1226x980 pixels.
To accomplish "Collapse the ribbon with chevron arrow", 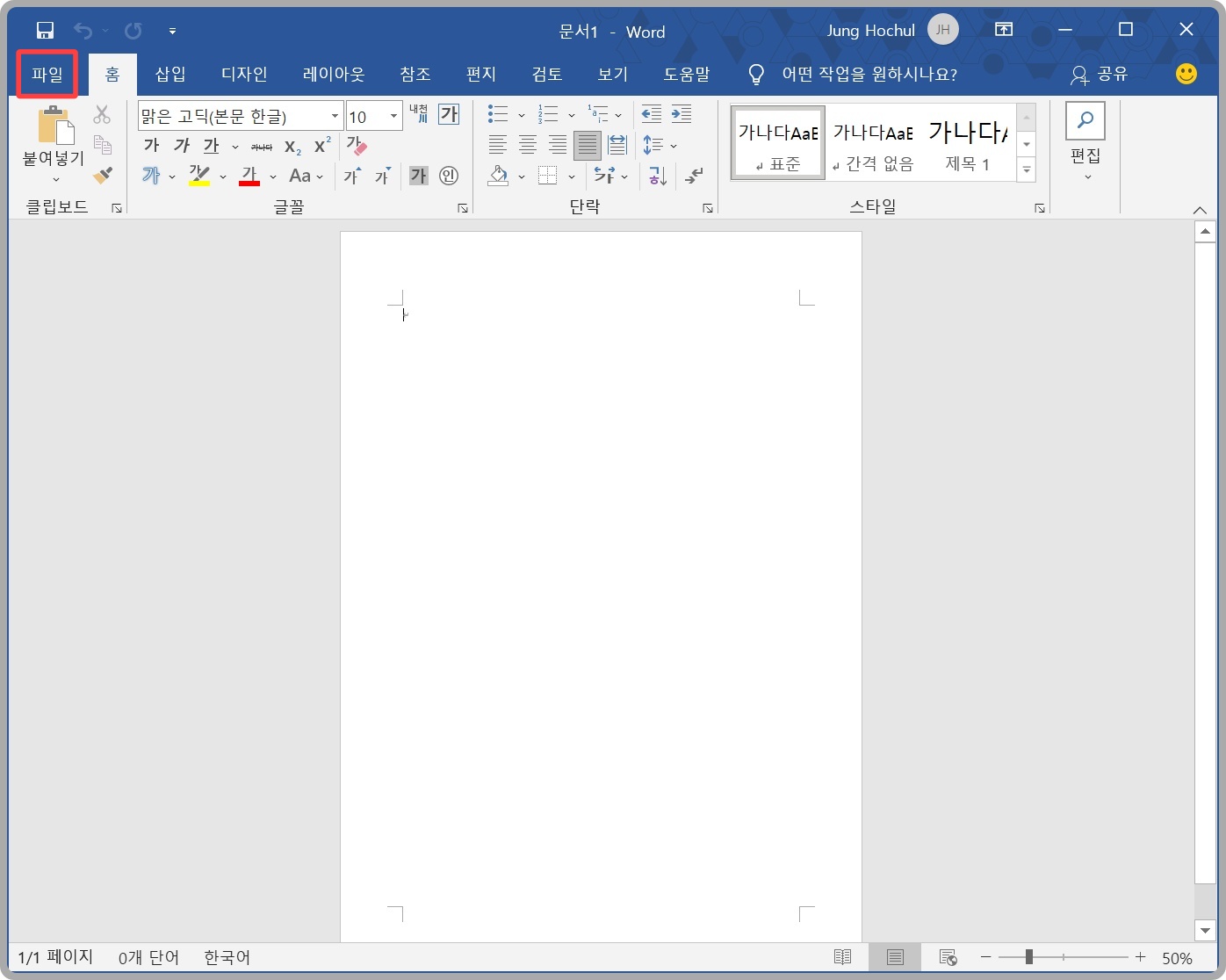I will 1200,210.
